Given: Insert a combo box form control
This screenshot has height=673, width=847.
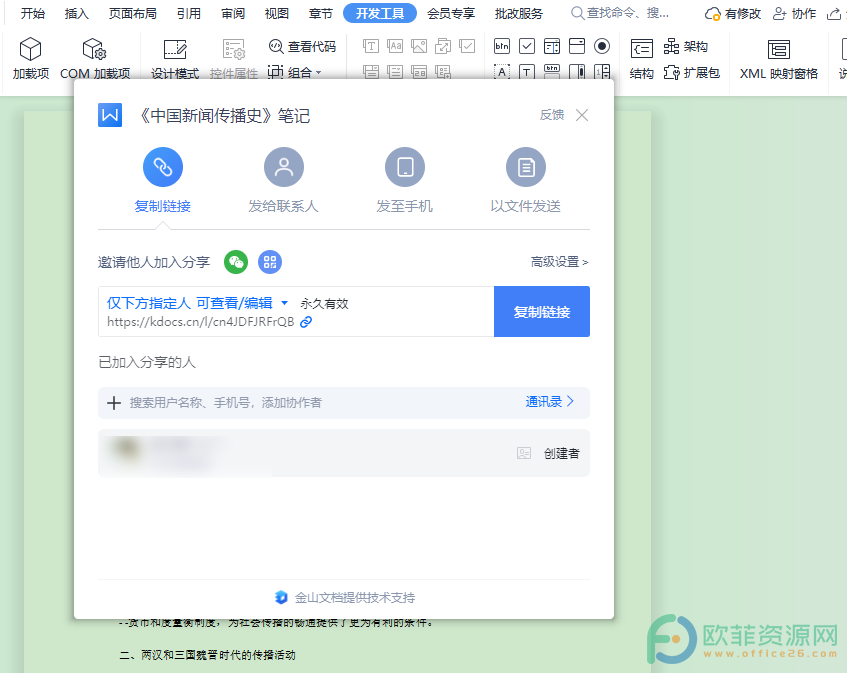Looking at the screenshot, I should [577, 46].
